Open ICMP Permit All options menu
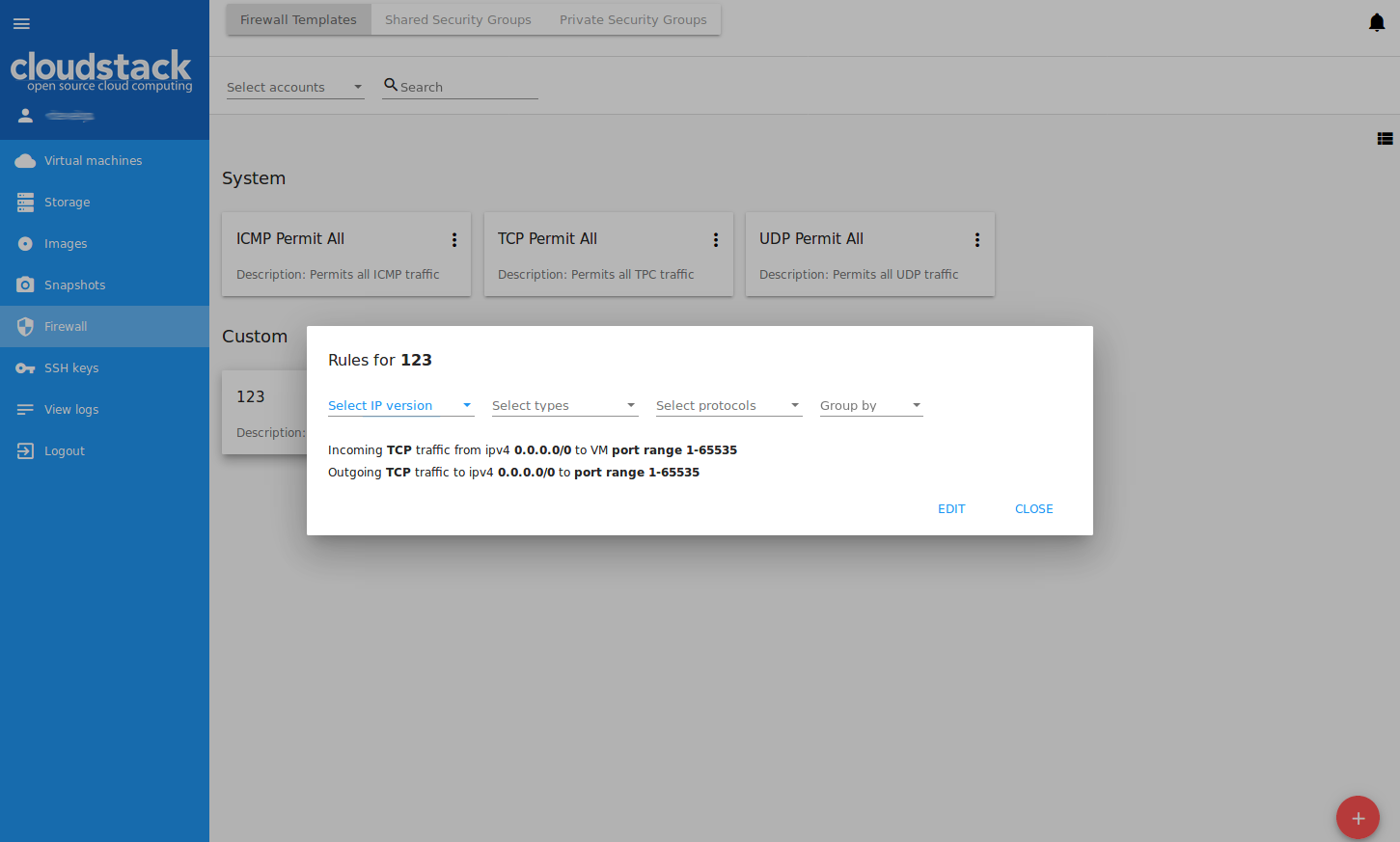The width and height of the screenshot is (1400, 842). pos(454,240)
